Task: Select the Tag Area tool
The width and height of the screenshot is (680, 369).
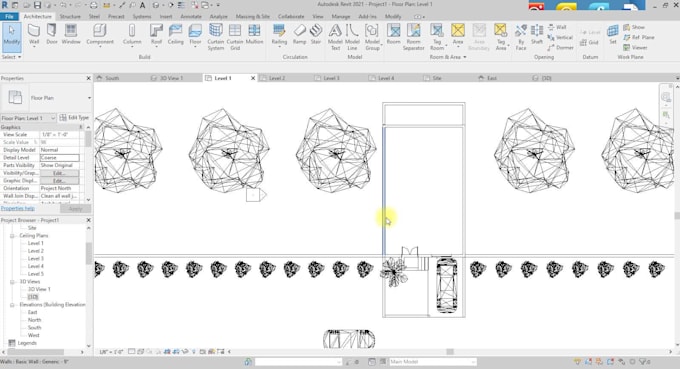Action: (x=500, y=37)
